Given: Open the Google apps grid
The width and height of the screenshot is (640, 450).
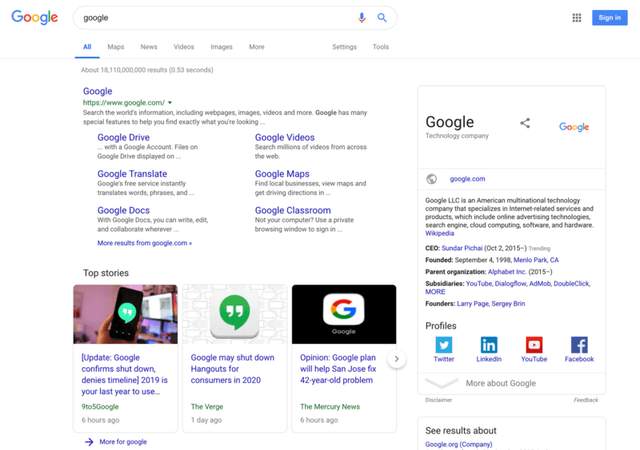Looking at the screenshot, I should [576, 18].
